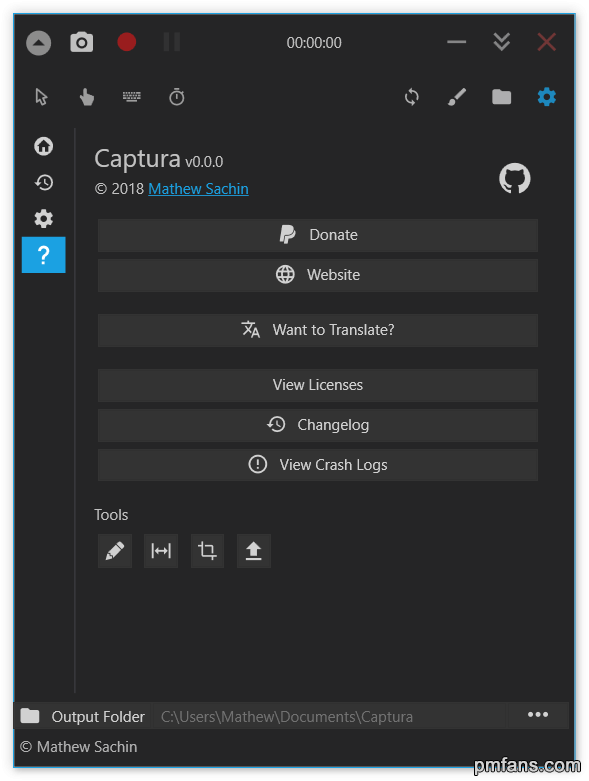
Task: Click the © Mathew Sachin footer text
Action: coord(79,747)
